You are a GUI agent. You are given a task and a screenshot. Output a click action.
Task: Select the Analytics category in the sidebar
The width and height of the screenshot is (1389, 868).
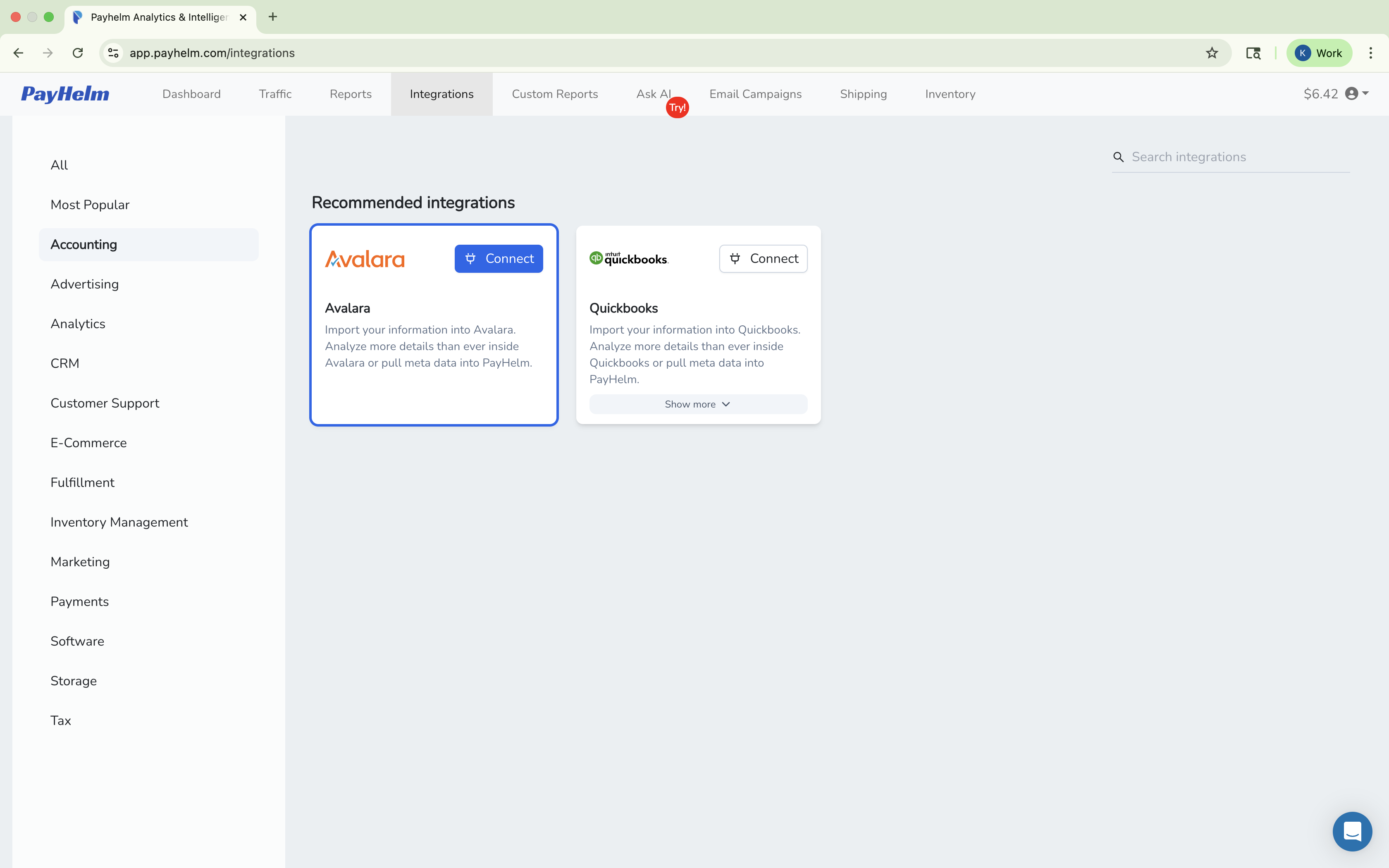click(78, 323)
